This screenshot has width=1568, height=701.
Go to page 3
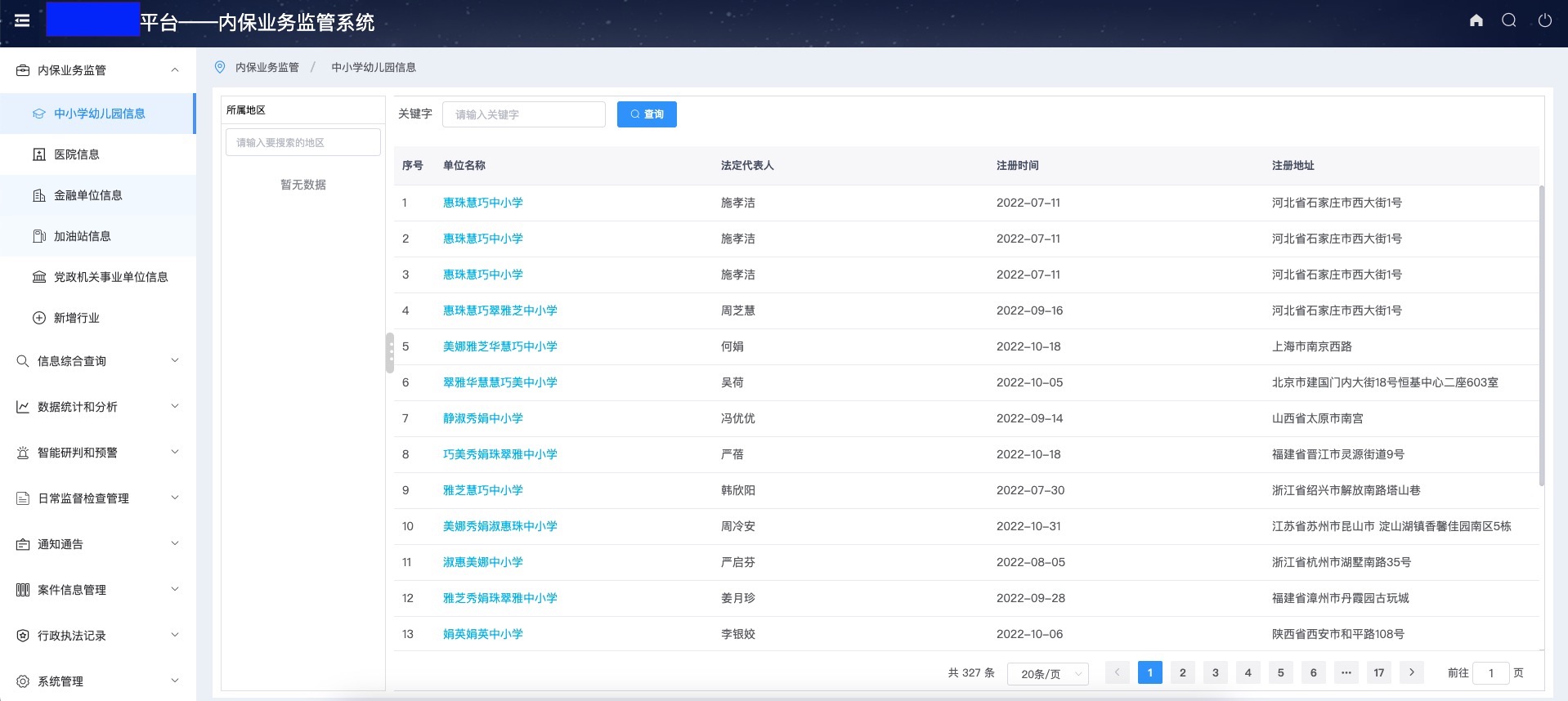[1216, 672]
